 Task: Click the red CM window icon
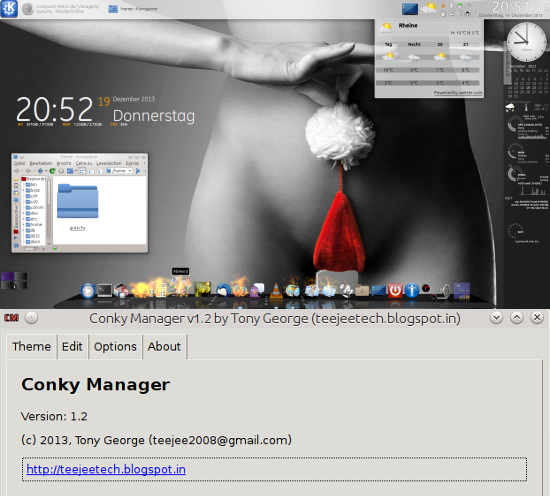11,318
